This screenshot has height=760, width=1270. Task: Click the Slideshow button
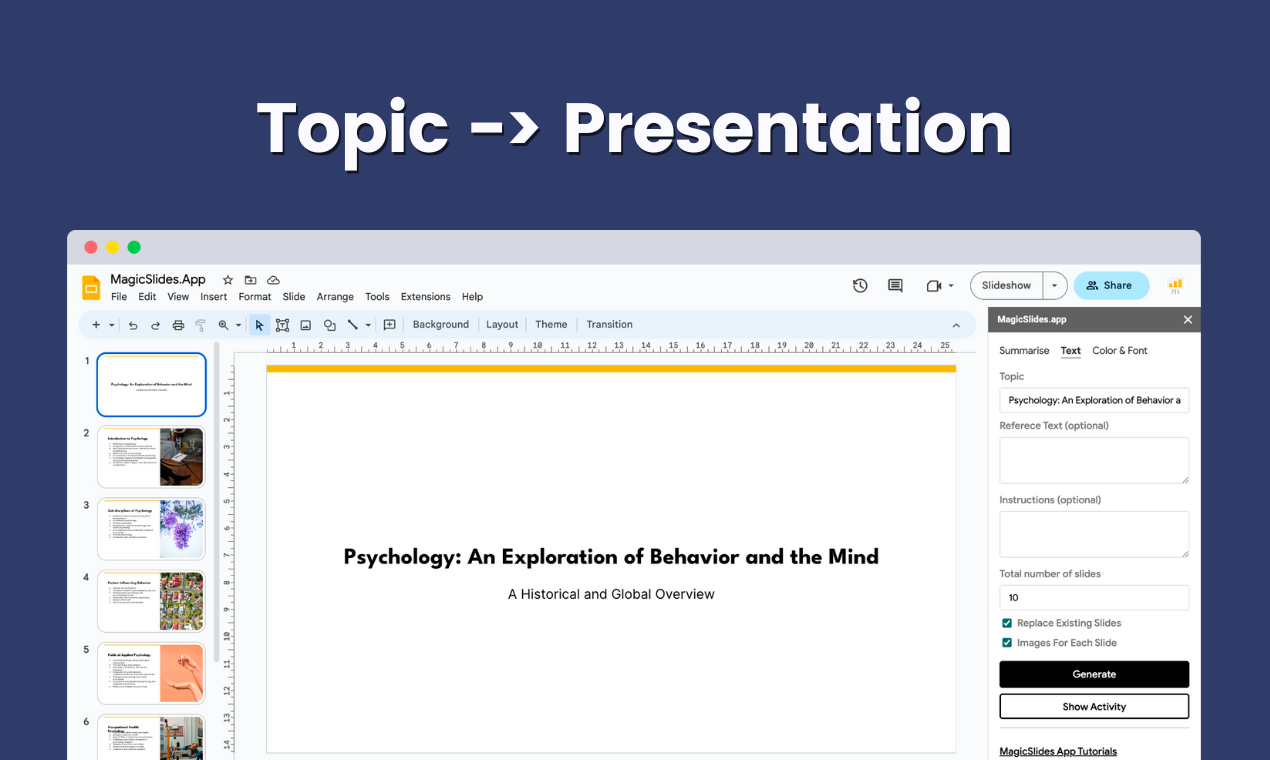[1006, 286]
